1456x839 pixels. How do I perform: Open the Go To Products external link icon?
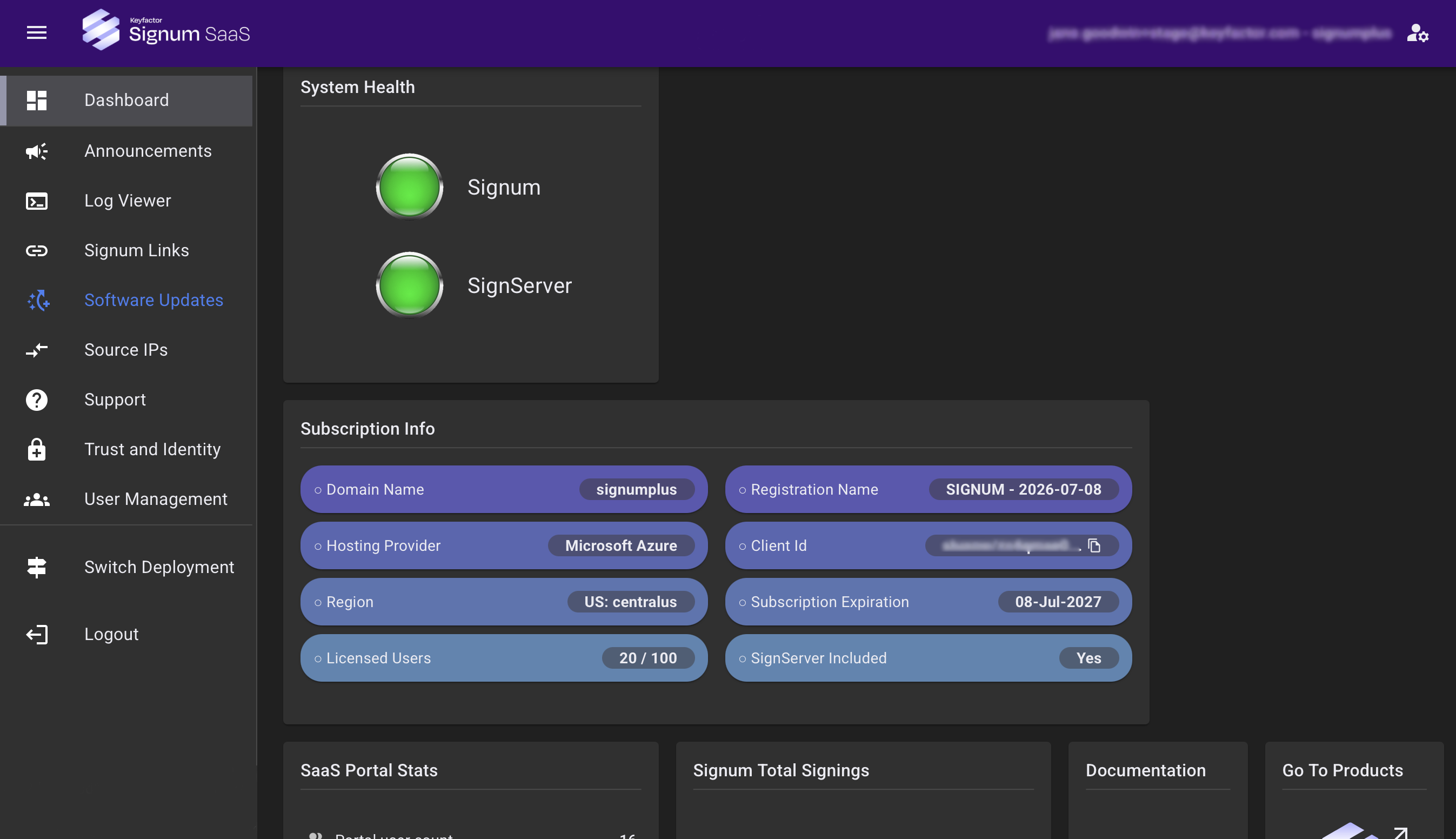1400,833
